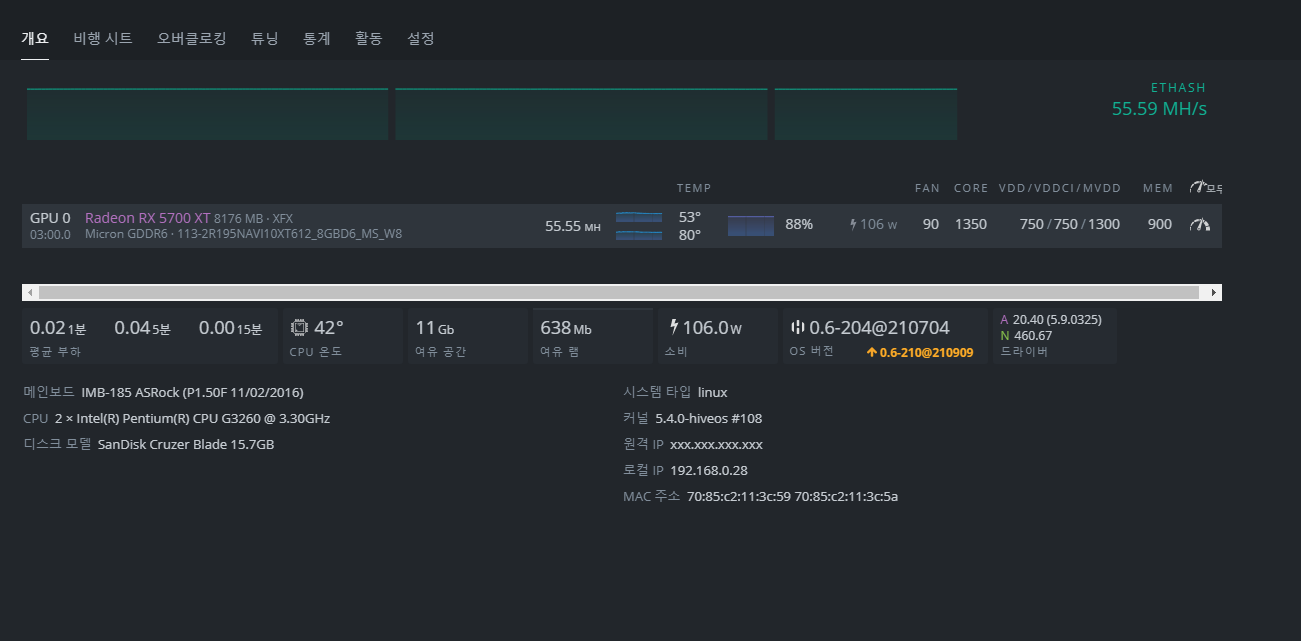1301x641 pixels.
Task: Click the overclock-all speedometer icon in header
Action: click(x=1198, y=187)
